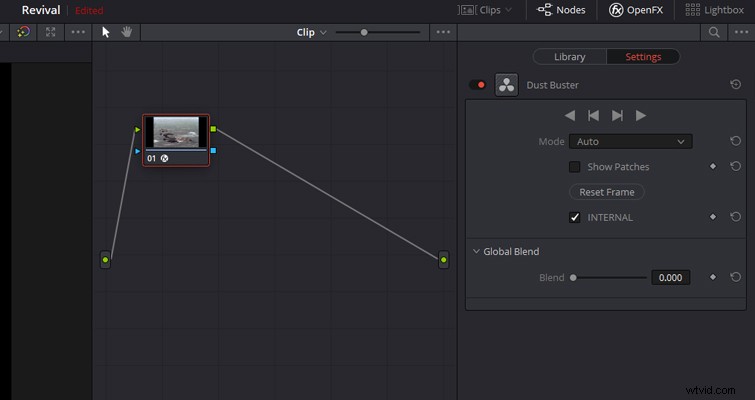Click the expand viewer fullscreen icon
755x400 pixels.
click(x=51, y=32)
